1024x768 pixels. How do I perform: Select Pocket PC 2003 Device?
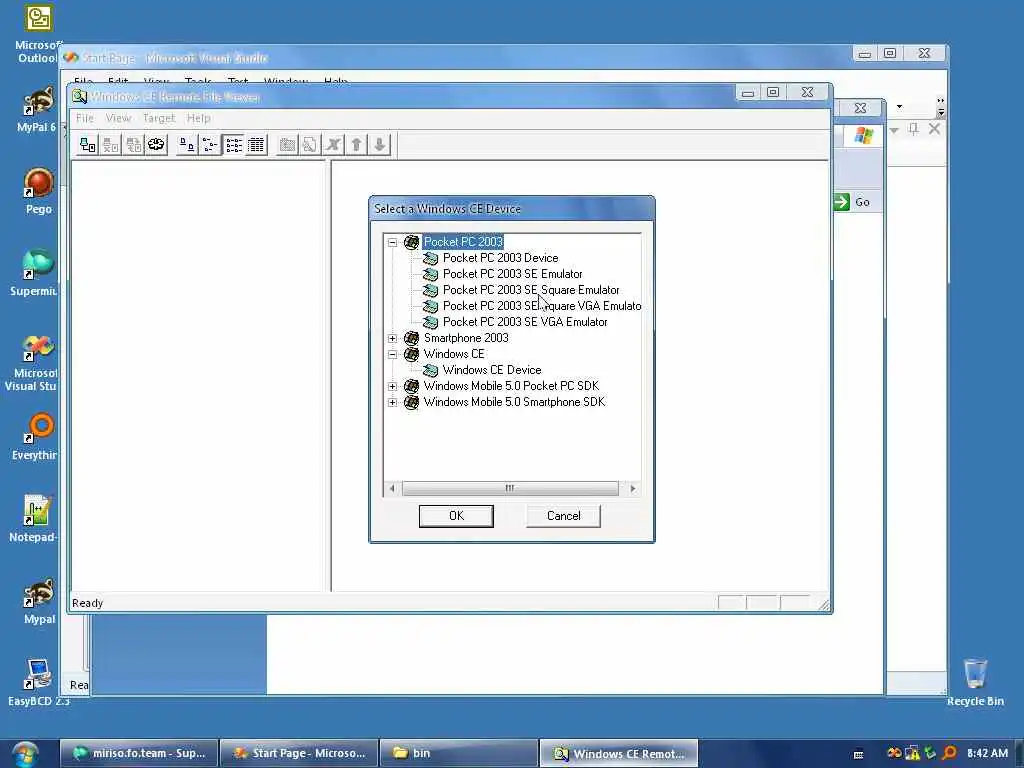(x=500, y=258)
